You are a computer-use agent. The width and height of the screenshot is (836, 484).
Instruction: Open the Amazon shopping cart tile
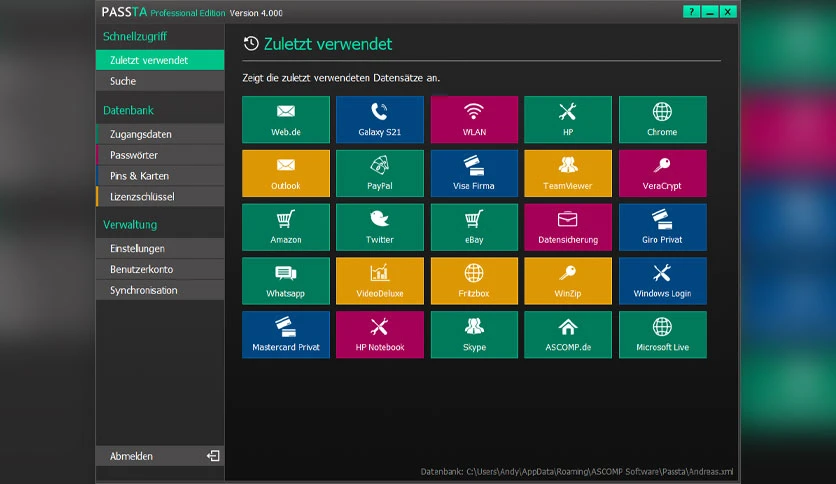[x=286, y=227]
